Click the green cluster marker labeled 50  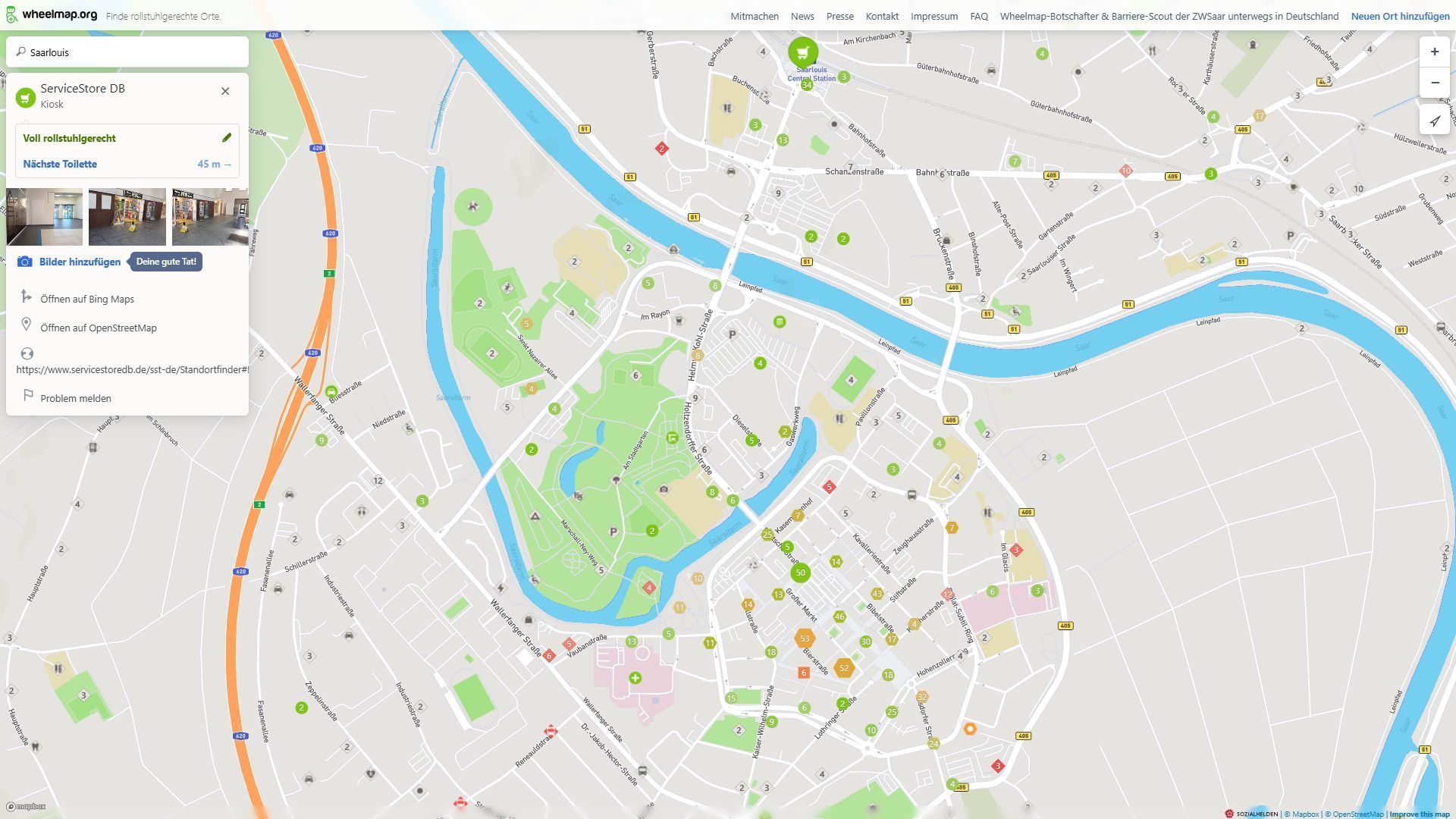click(x=800, y=573)
